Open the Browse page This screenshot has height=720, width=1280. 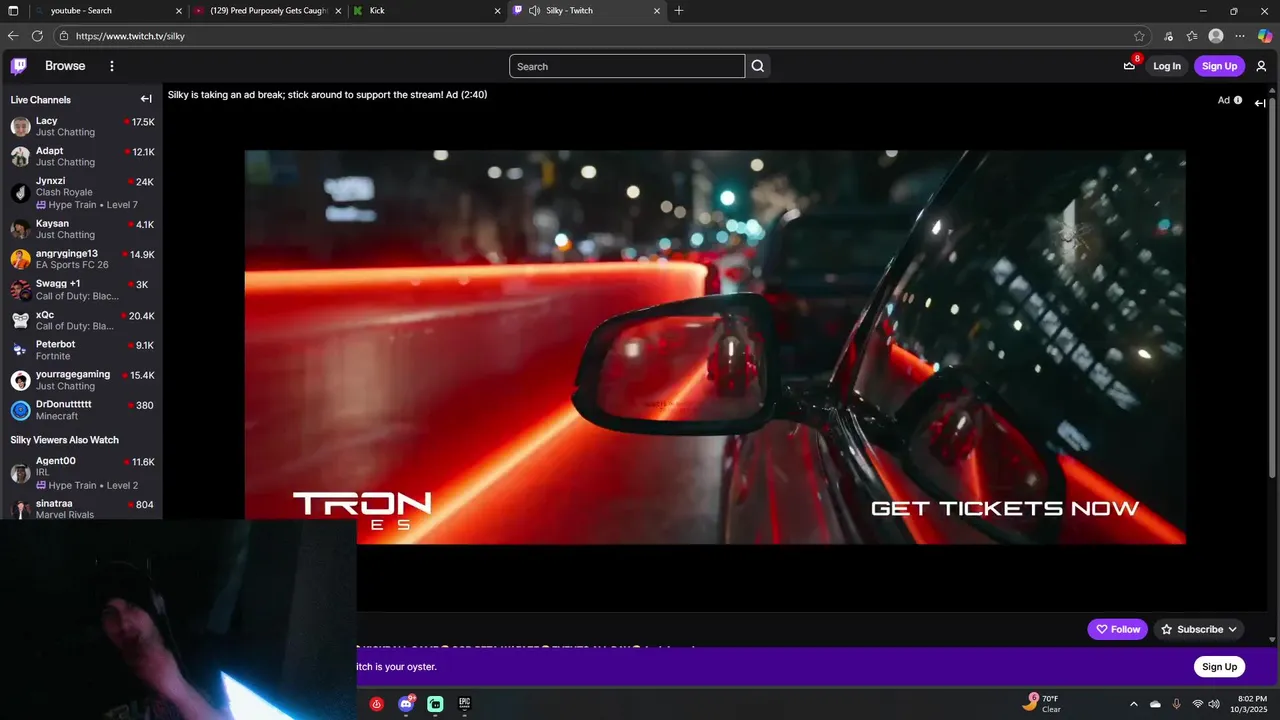click(x=65, y=66)
